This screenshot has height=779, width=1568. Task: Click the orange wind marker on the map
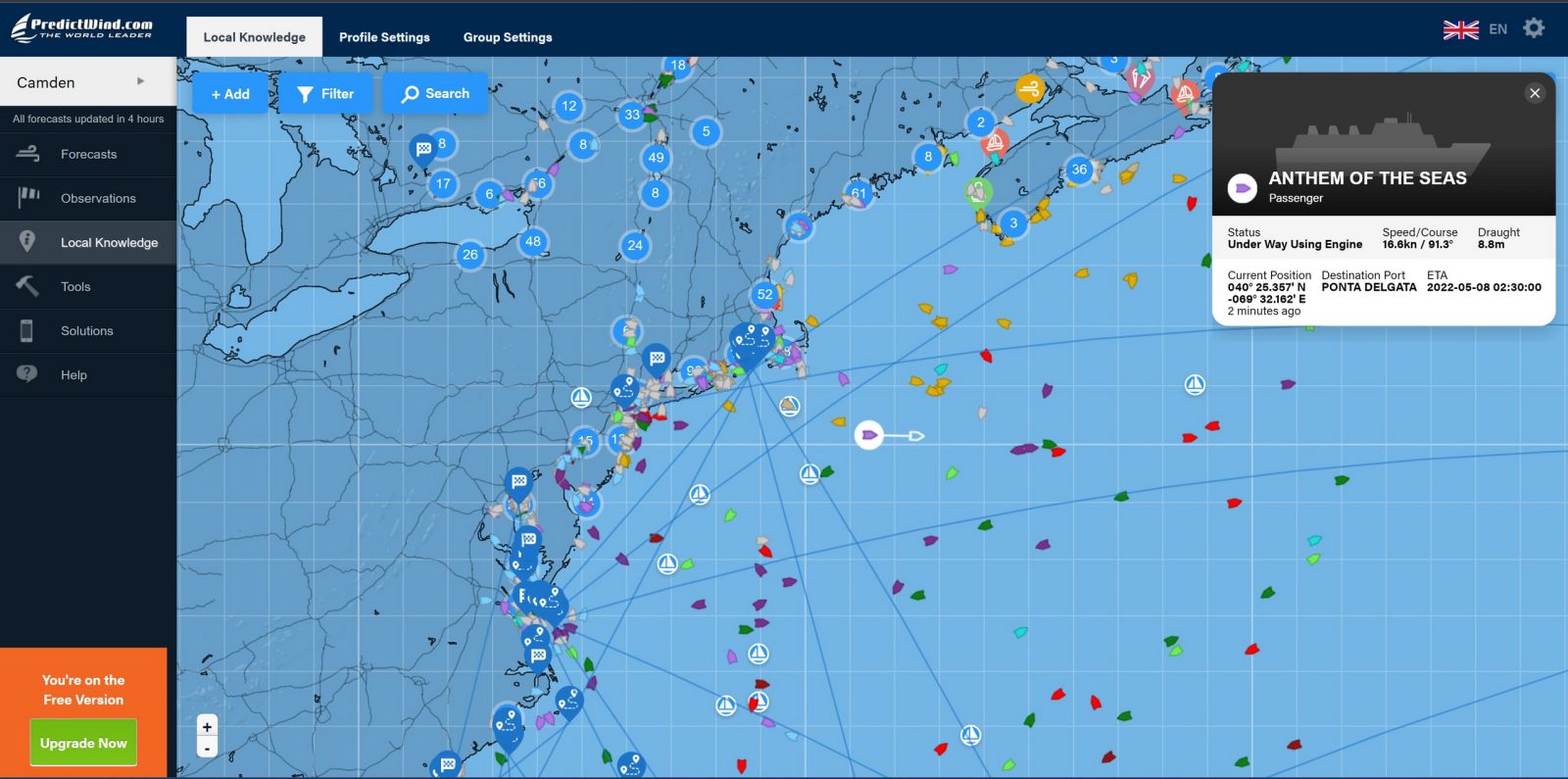(1029, 89)
